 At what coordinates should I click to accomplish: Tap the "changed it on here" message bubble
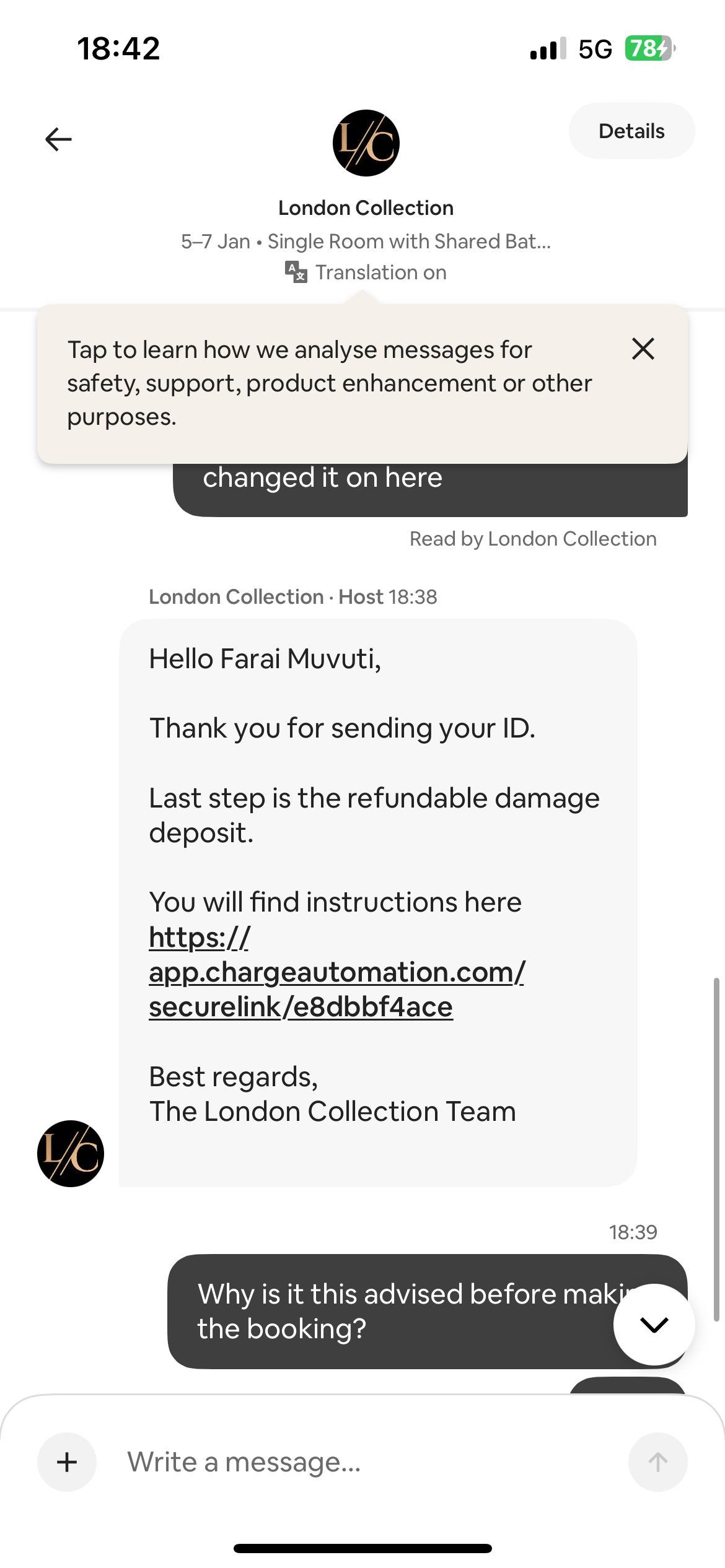(430, 489)
